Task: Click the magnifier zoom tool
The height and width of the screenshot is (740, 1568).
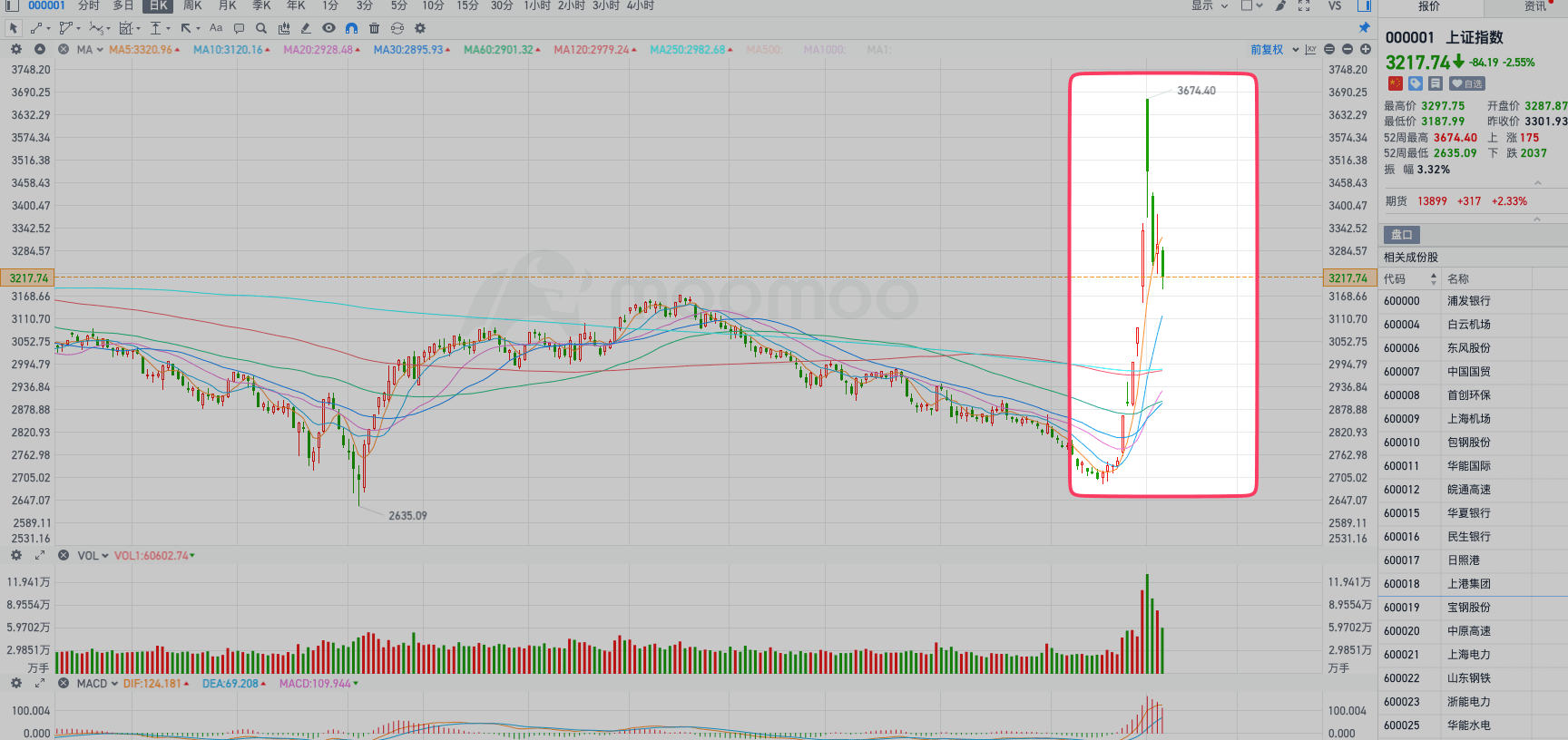Action: (x=261, y=28)
